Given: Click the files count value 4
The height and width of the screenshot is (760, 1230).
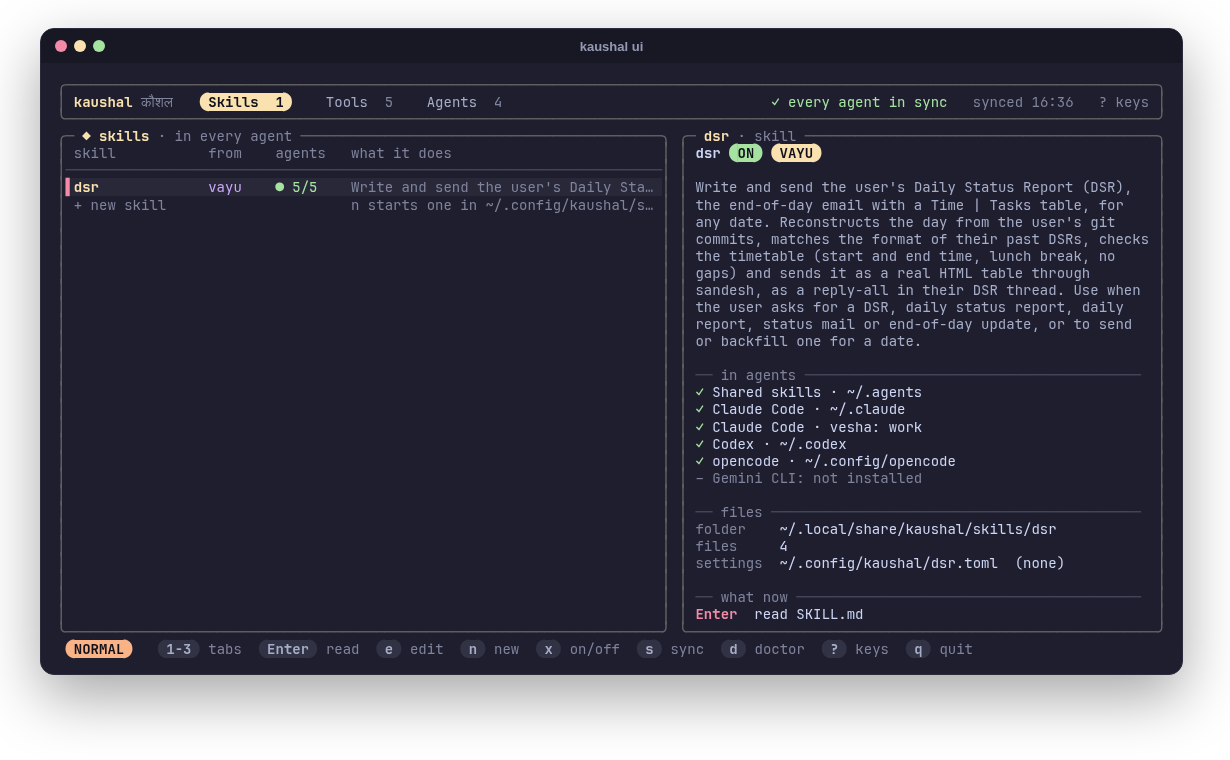Looking at the screenshot, I should coord(784,546).
